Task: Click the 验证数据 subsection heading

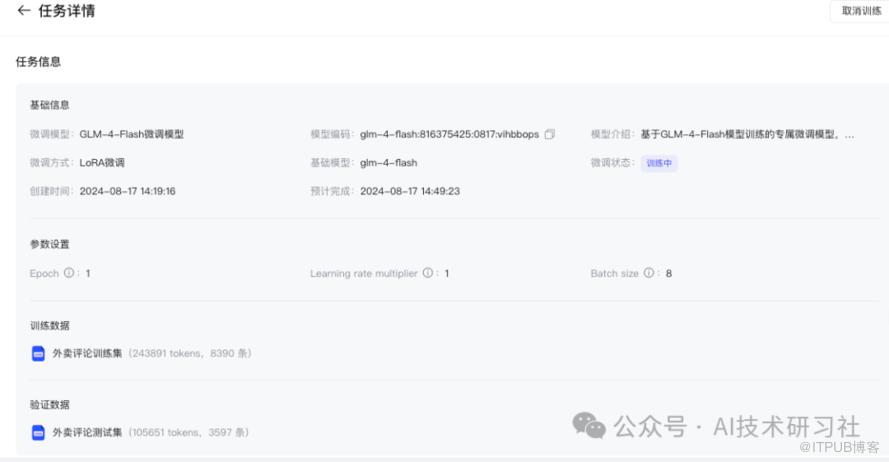Action: coord(49,405)
